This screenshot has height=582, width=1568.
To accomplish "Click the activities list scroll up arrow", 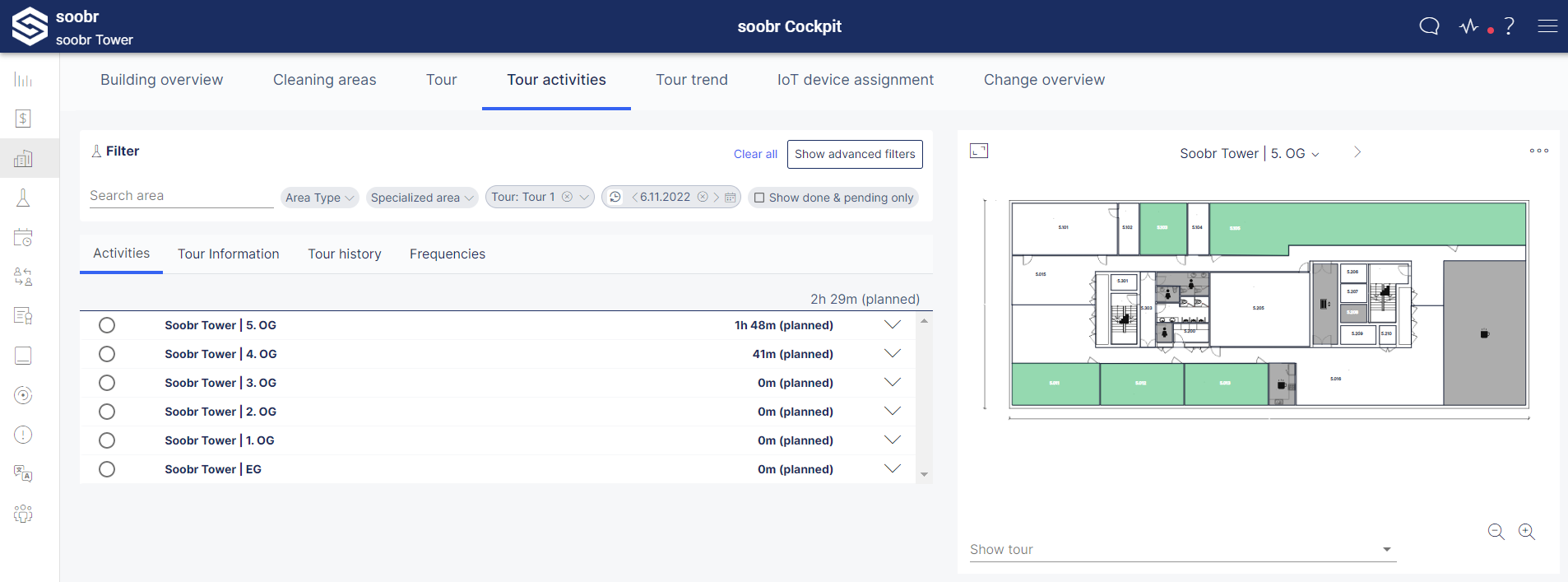I will 925,321.
